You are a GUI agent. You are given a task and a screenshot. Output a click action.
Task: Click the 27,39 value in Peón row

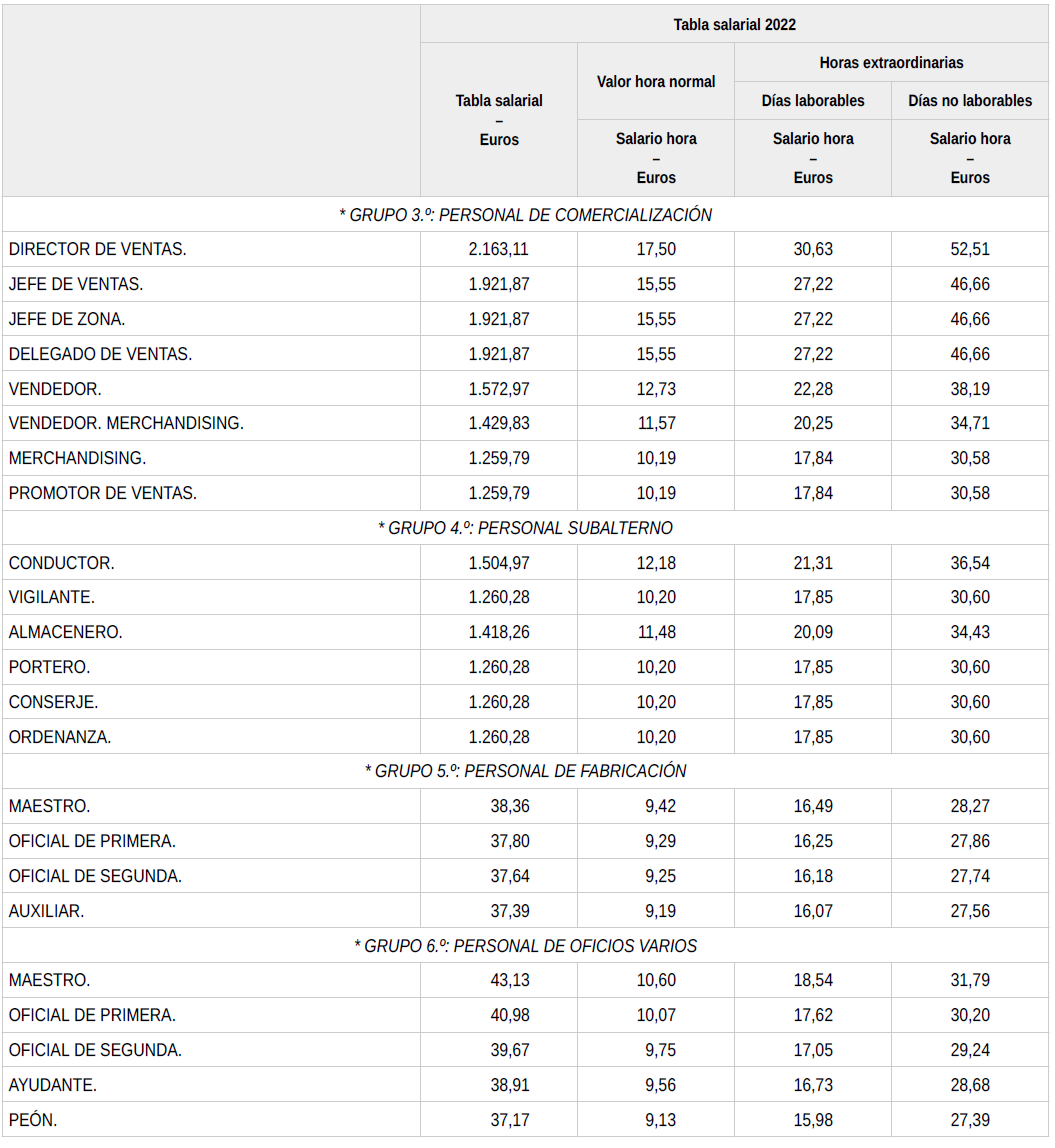point(970,1120)
